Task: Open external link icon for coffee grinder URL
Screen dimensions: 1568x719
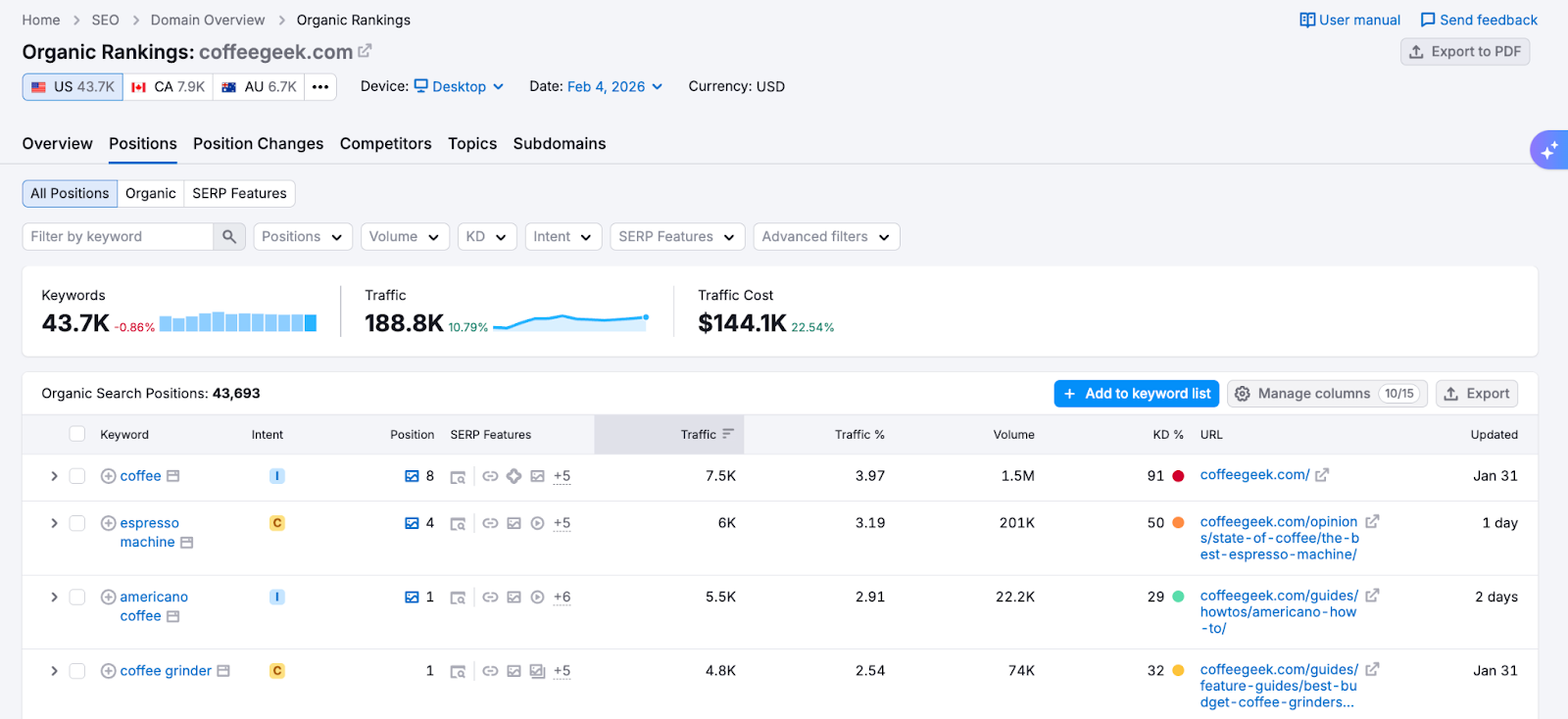Action: (x=1372, y=670)
